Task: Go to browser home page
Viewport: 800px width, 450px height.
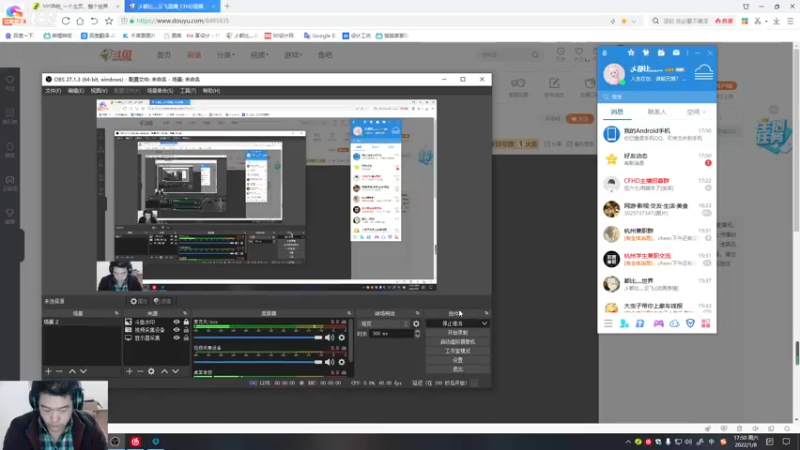Action: coord(80,21)
